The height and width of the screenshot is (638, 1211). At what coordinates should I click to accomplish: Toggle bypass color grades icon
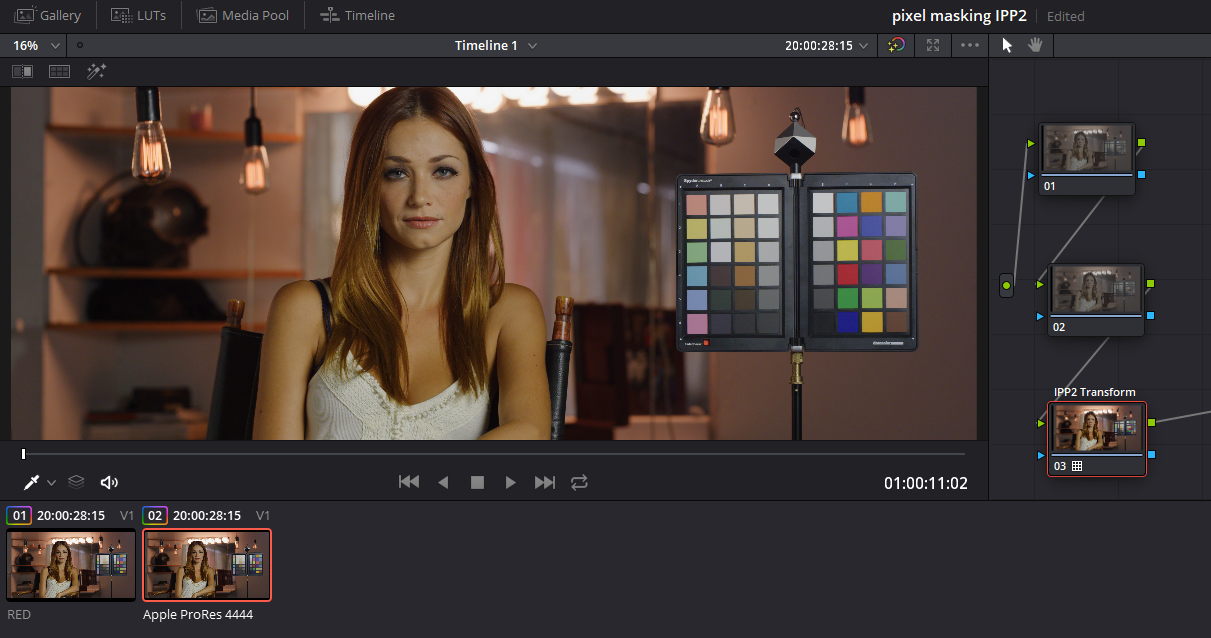click(896, 45)
